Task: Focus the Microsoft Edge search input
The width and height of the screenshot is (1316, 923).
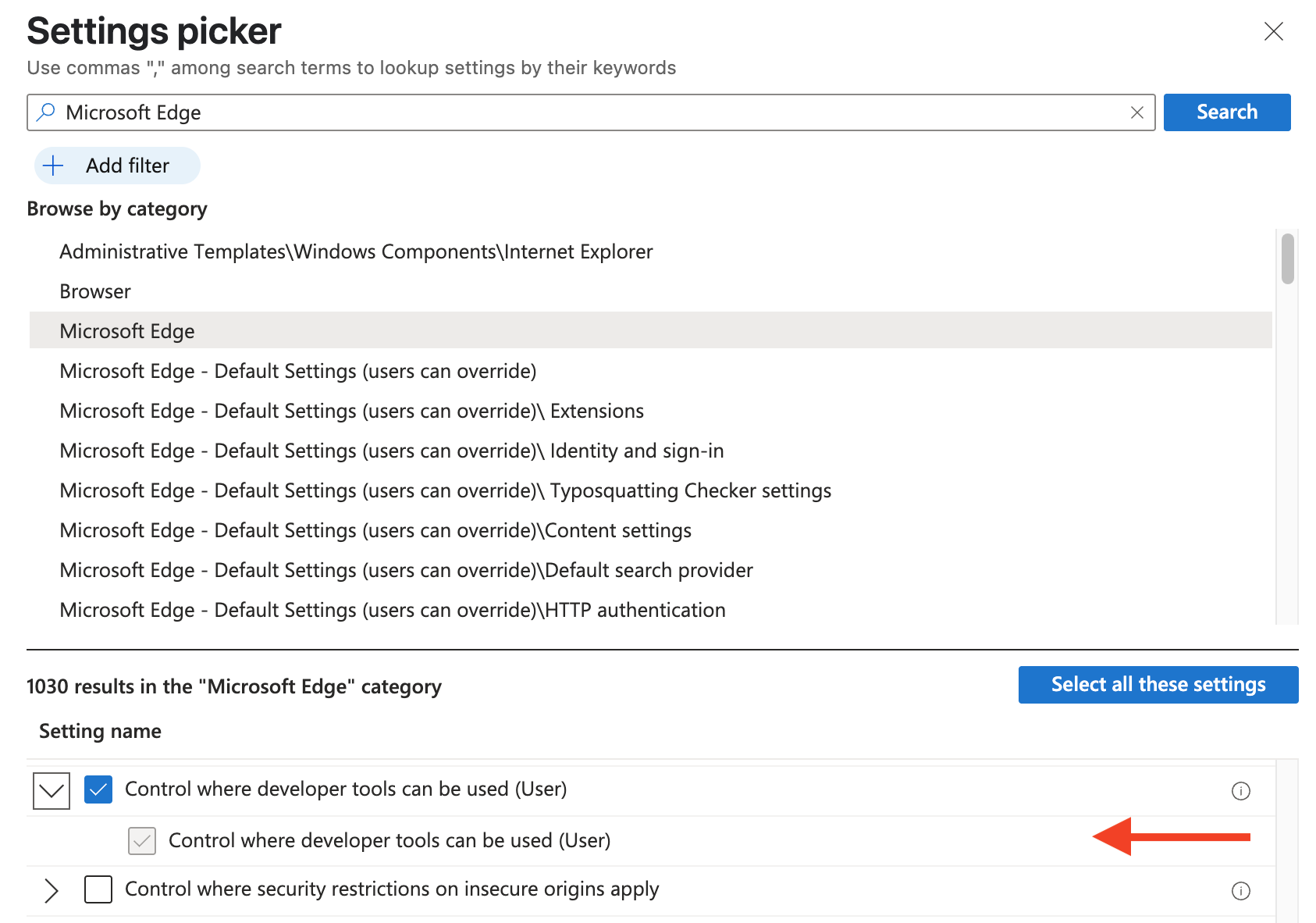Action: click(x=585, y=112)
